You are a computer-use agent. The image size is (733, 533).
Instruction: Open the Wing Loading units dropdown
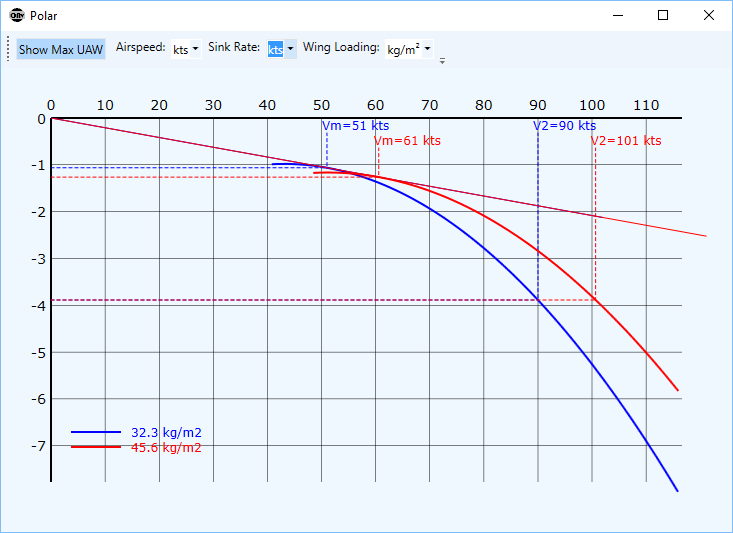coord(409,49)
